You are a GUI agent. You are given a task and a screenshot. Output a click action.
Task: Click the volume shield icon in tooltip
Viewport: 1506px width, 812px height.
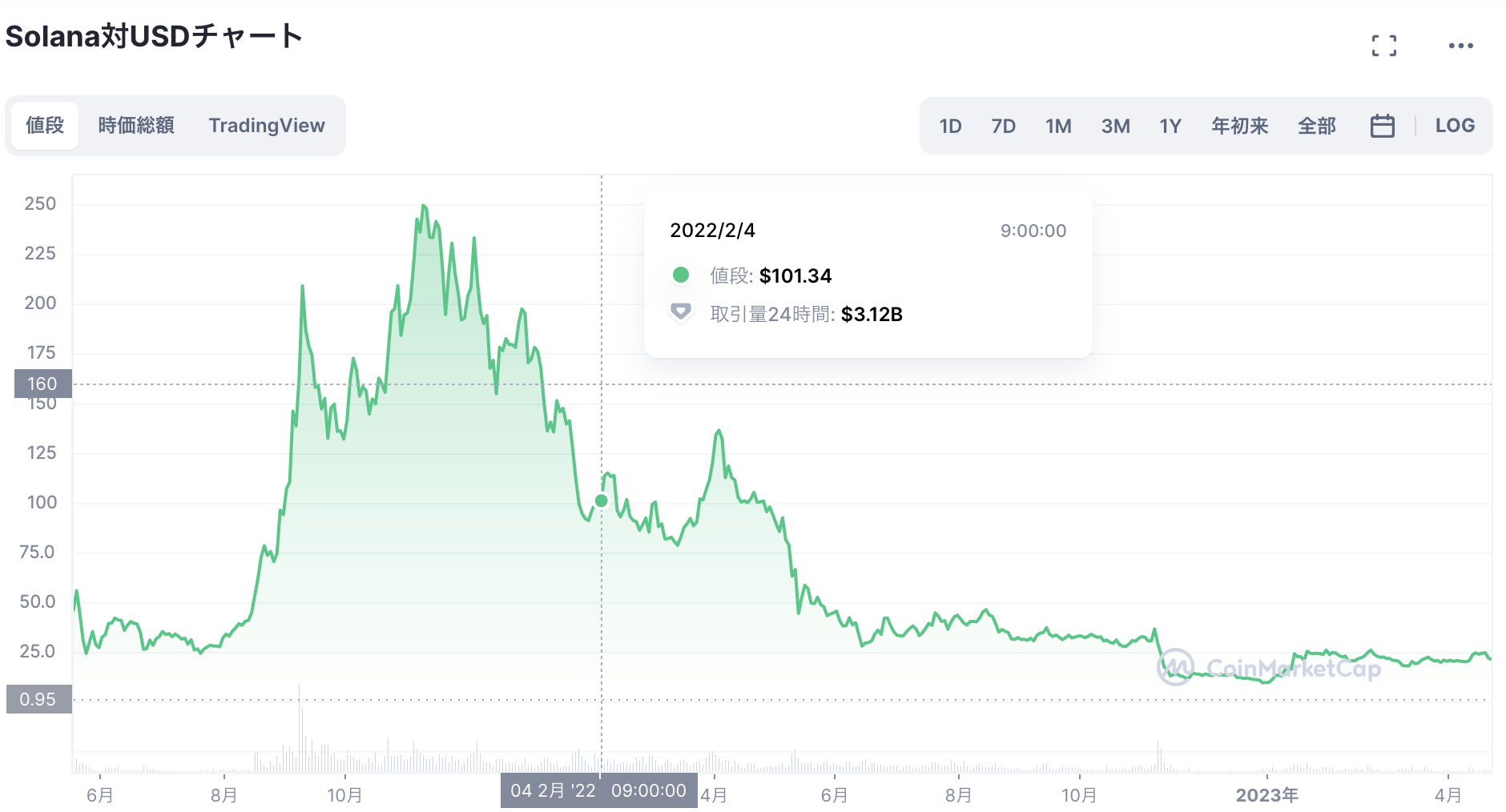click(x=681, y=312)
